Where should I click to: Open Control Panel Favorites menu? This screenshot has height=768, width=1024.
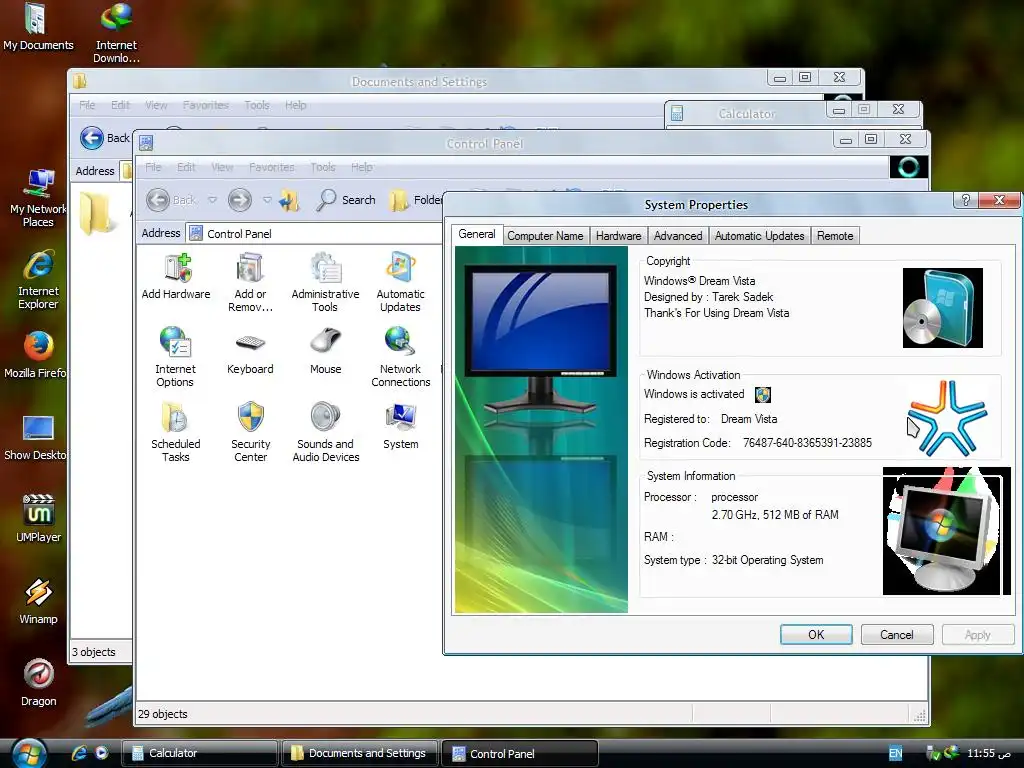coord(272,167)
